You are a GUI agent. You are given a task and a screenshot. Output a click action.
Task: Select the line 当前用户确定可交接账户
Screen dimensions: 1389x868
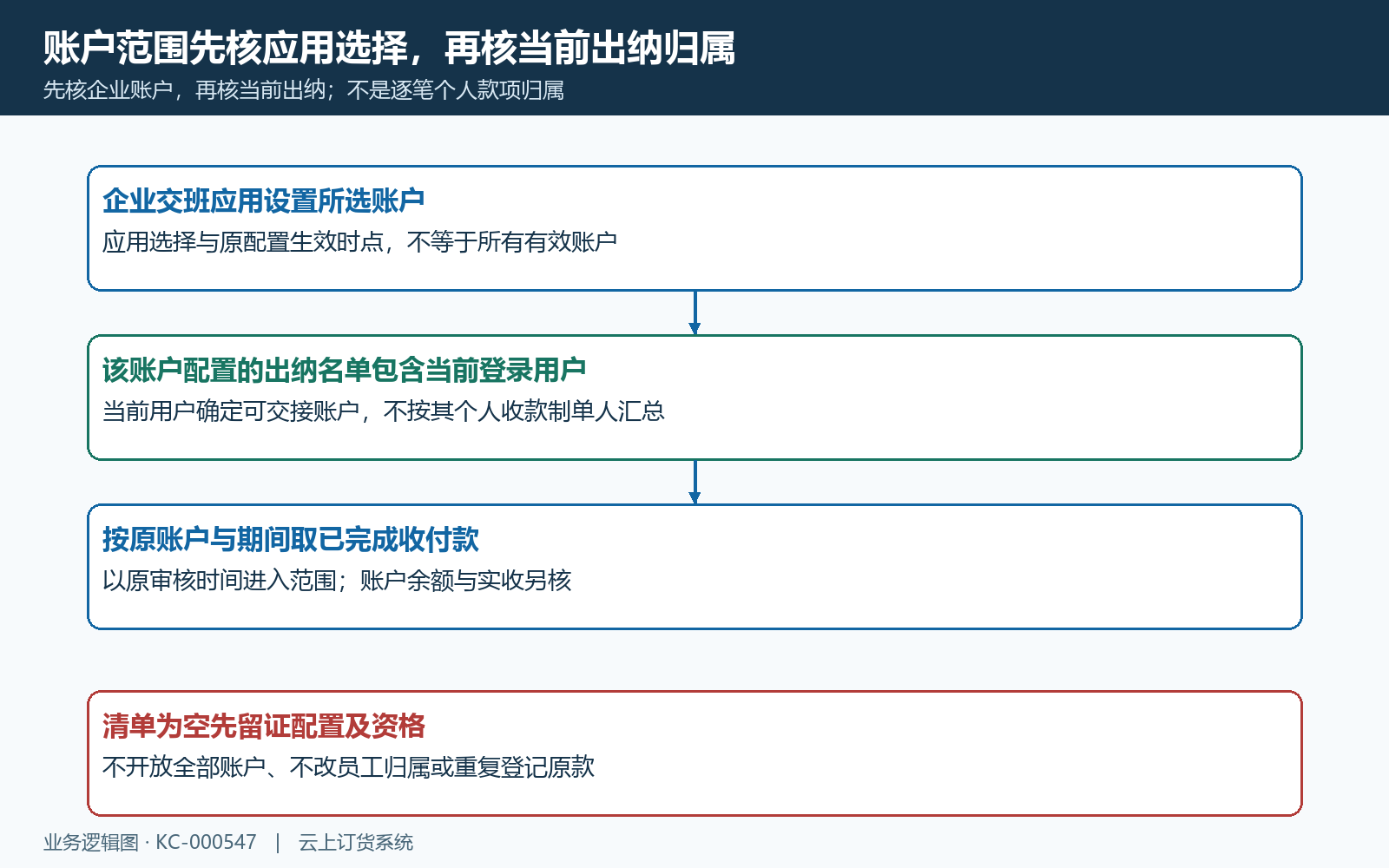coord(231,411)
